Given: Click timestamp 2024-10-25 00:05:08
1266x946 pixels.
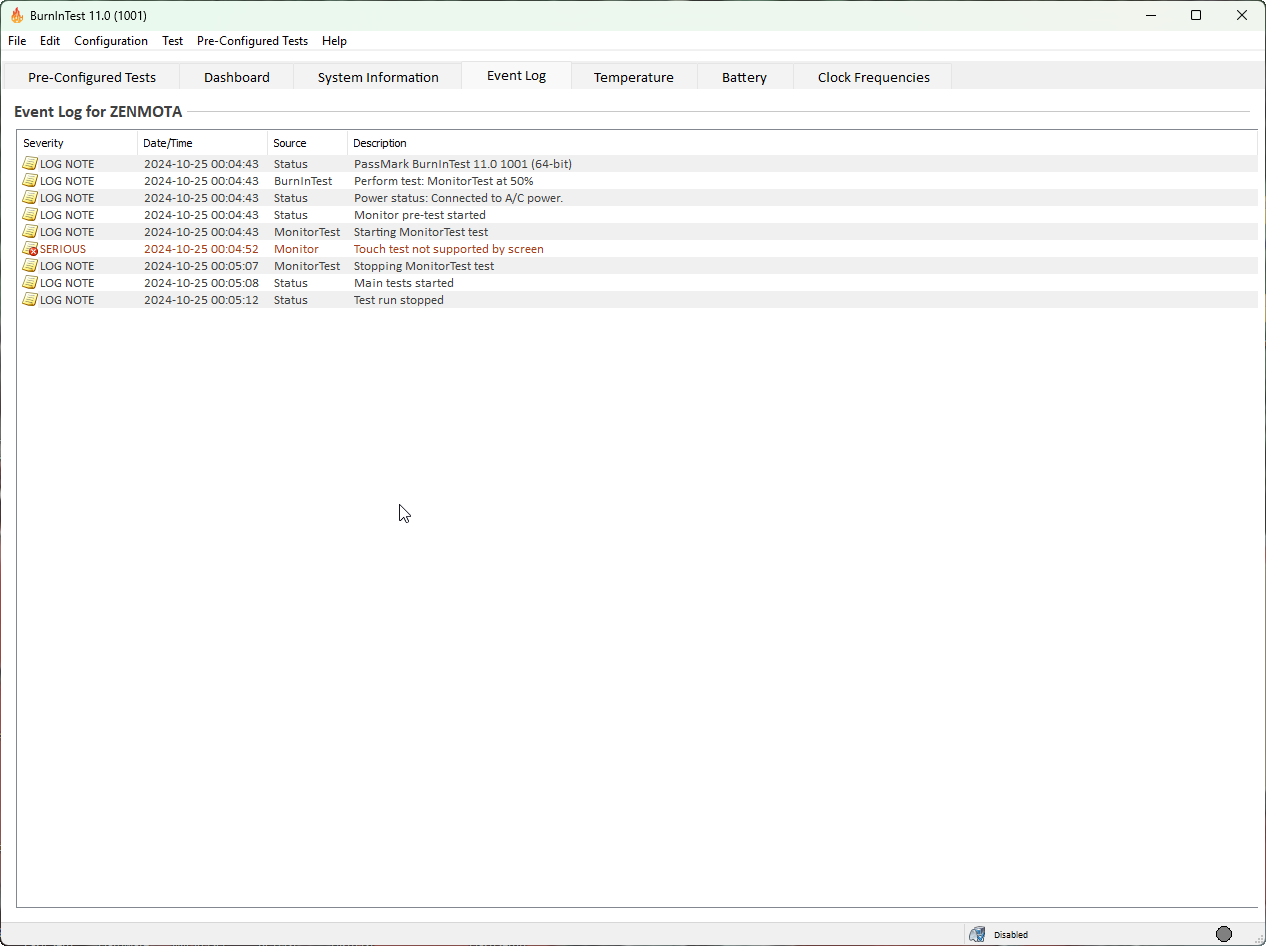Looking at the screenshot, I should click(x=201, y=283).
